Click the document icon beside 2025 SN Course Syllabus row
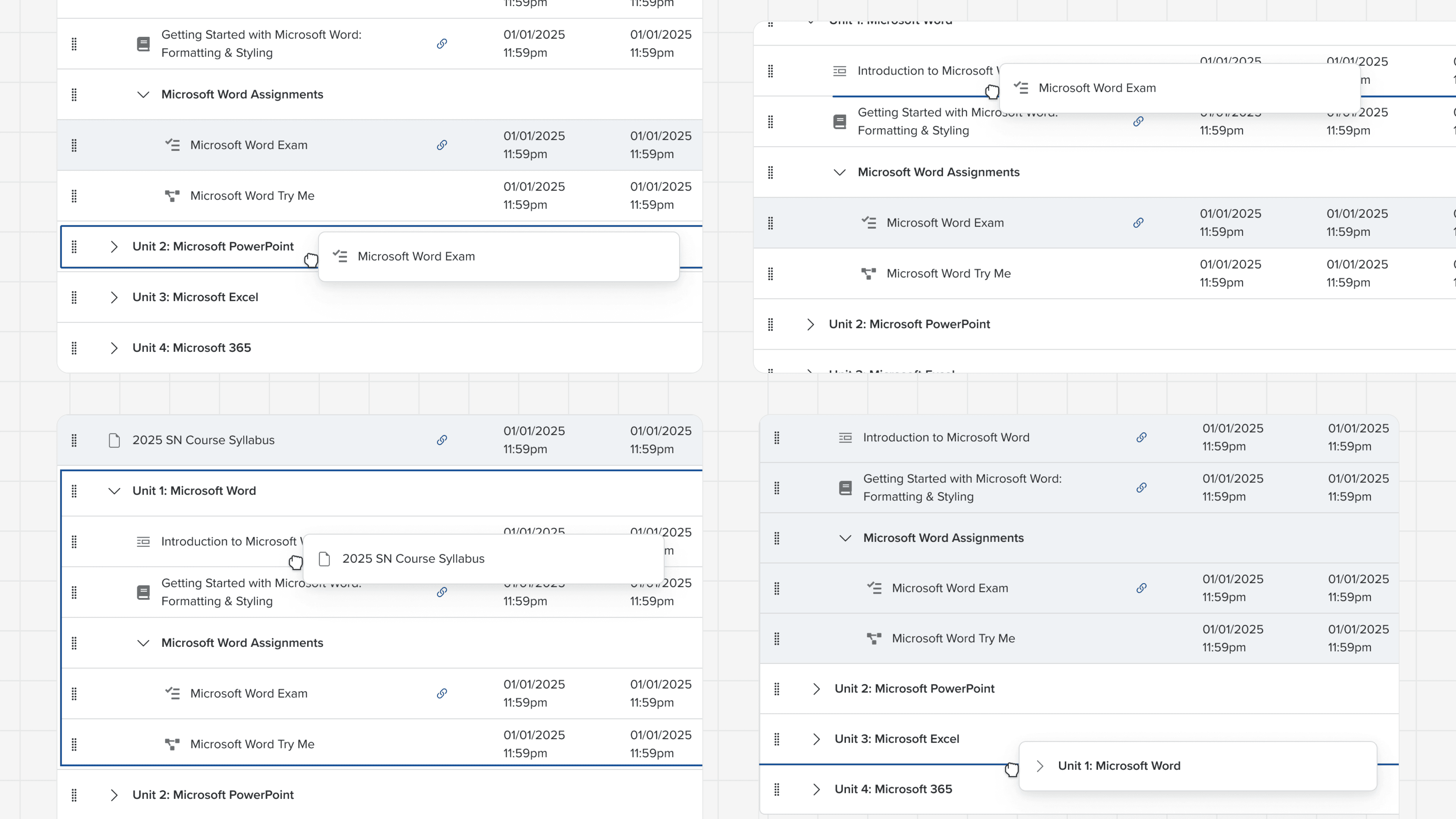 pos(114,440)
